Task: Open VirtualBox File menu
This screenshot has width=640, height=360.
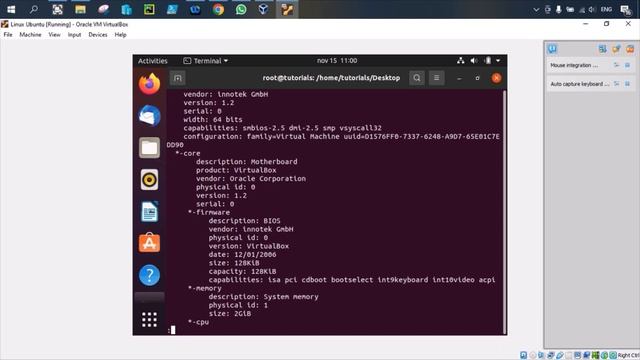Action: tap(8, 35)
